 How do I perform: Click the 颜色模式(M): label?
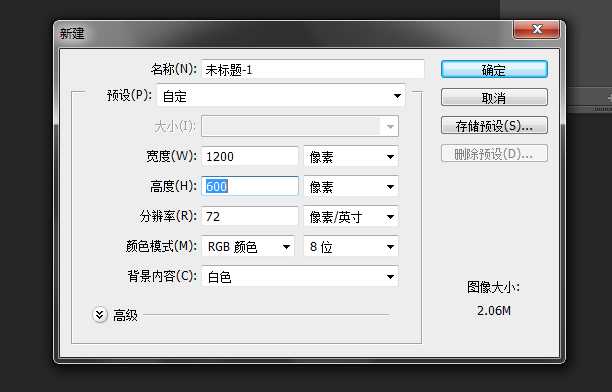(x=161, y=246)
